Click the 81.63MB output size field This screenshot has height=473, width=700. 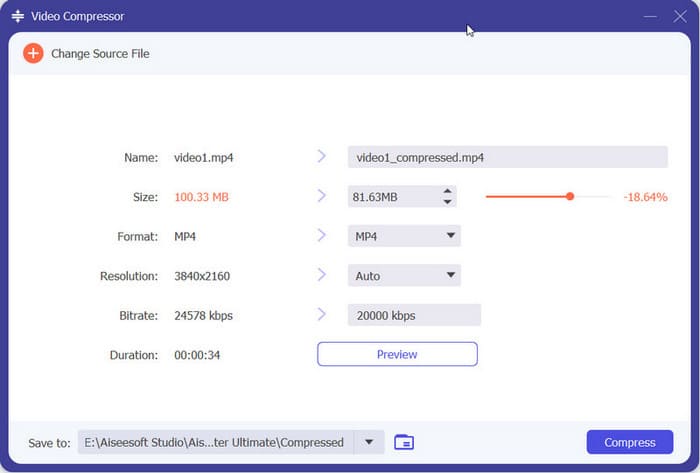(390, 197)
